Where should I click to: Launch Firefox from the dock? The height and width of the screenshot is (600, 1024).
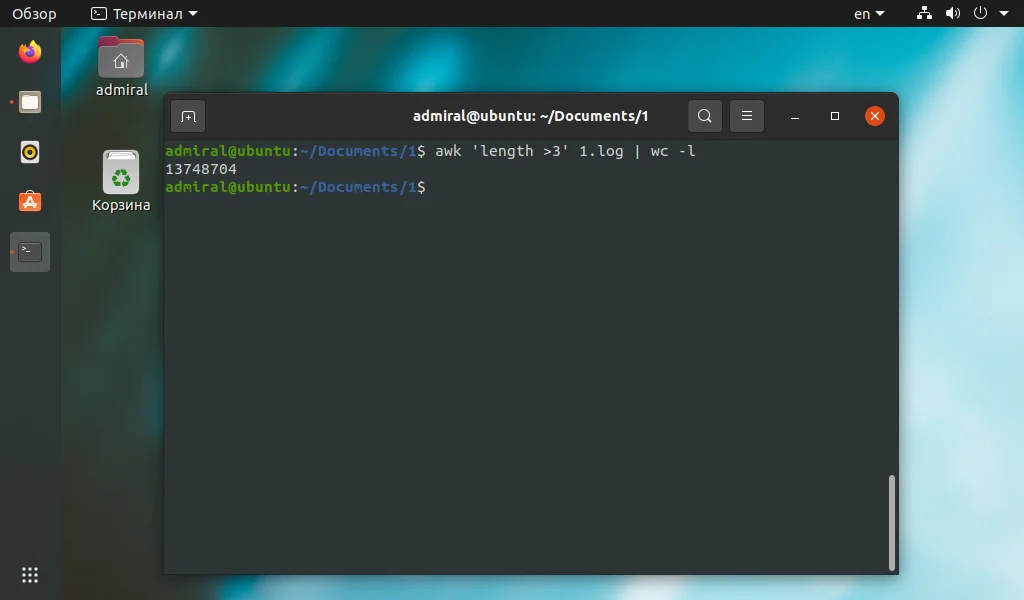pos(29,52)
